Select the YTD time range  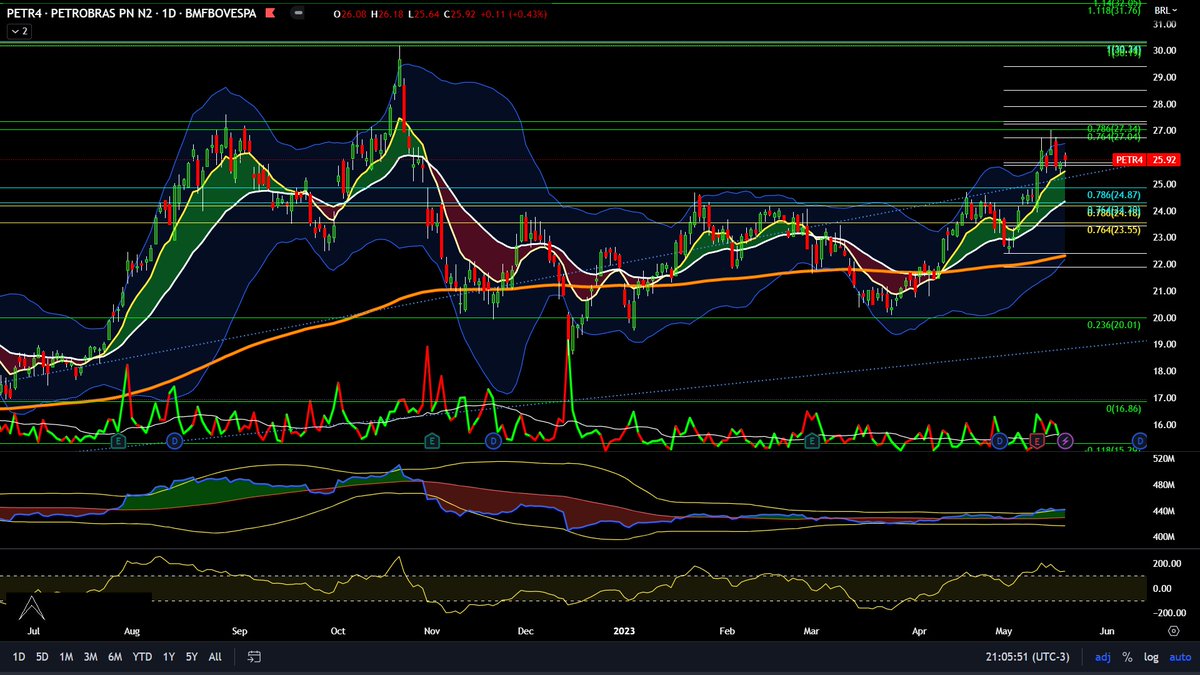pyautogui.click(x=141, y=657)
